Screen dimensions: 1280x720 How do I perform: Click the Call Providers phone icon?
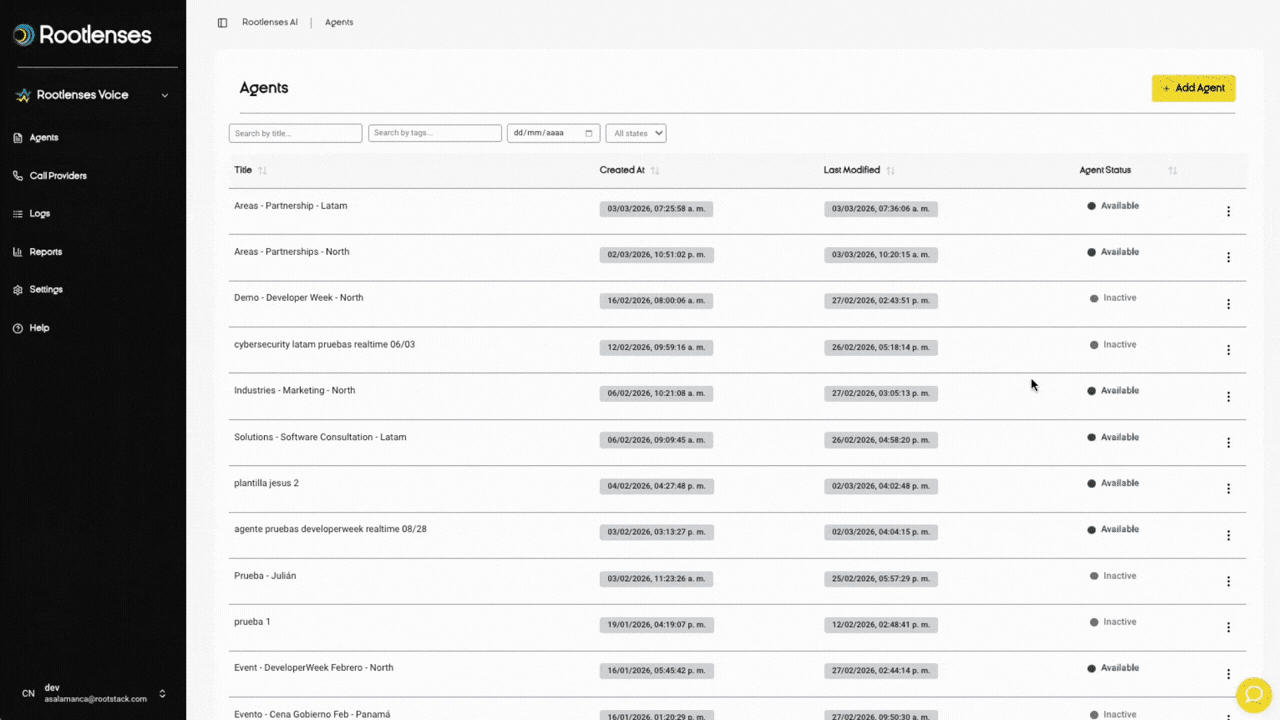coord(18,176)
